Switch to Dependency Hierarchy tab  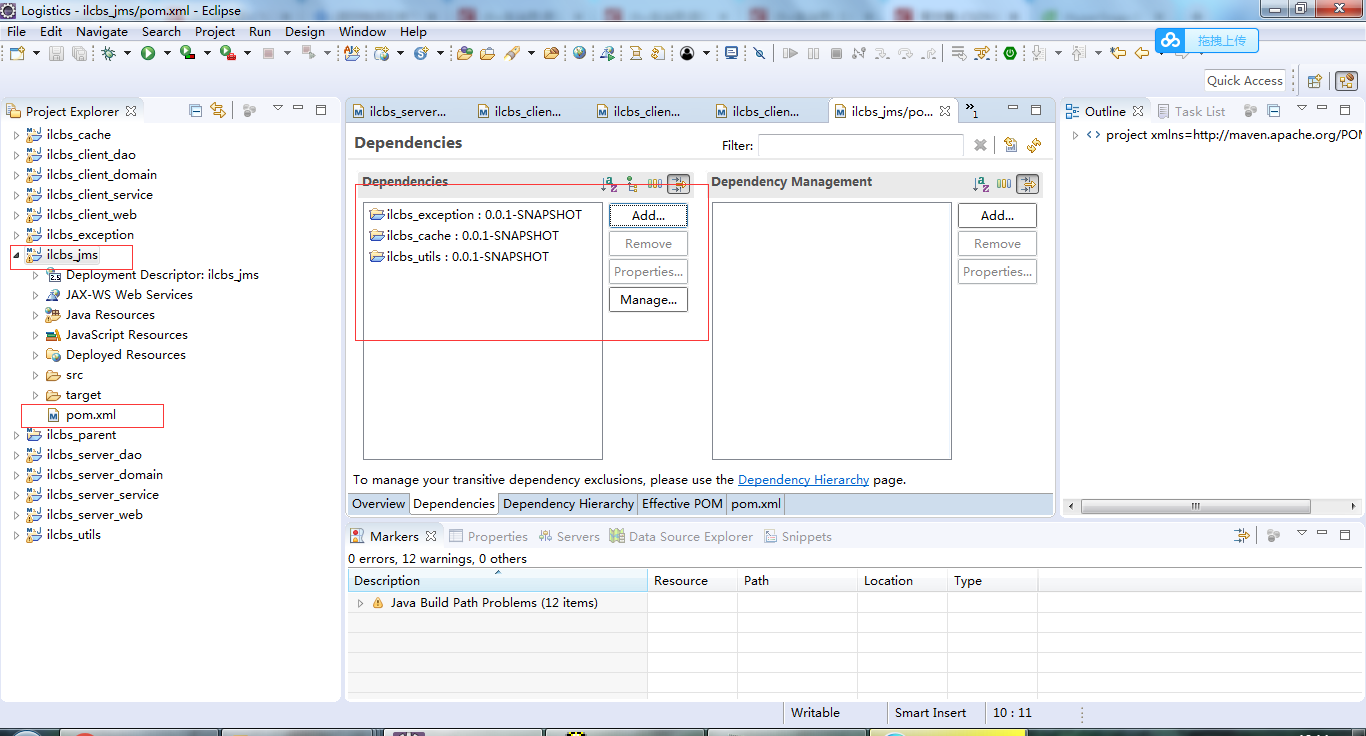(x=568, y=504)
